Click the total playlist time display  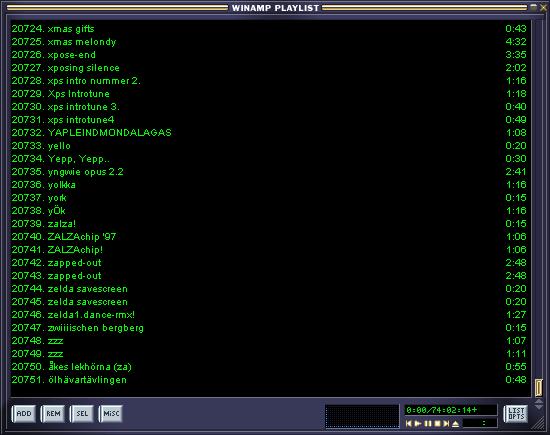[x=450, y=410]
